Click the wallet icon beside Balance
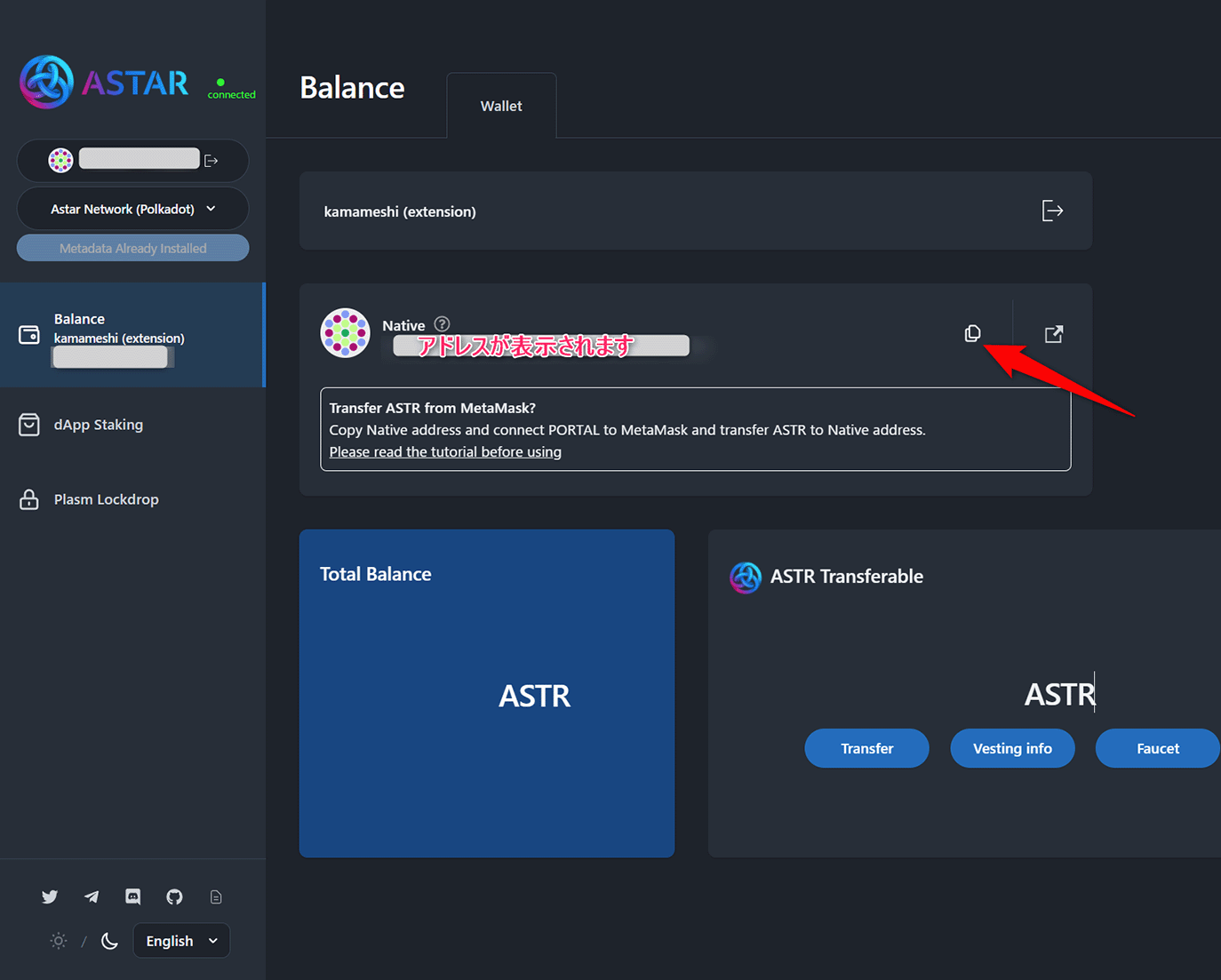Viewport: 1221px width, 980px height. (x=29, y=334)
